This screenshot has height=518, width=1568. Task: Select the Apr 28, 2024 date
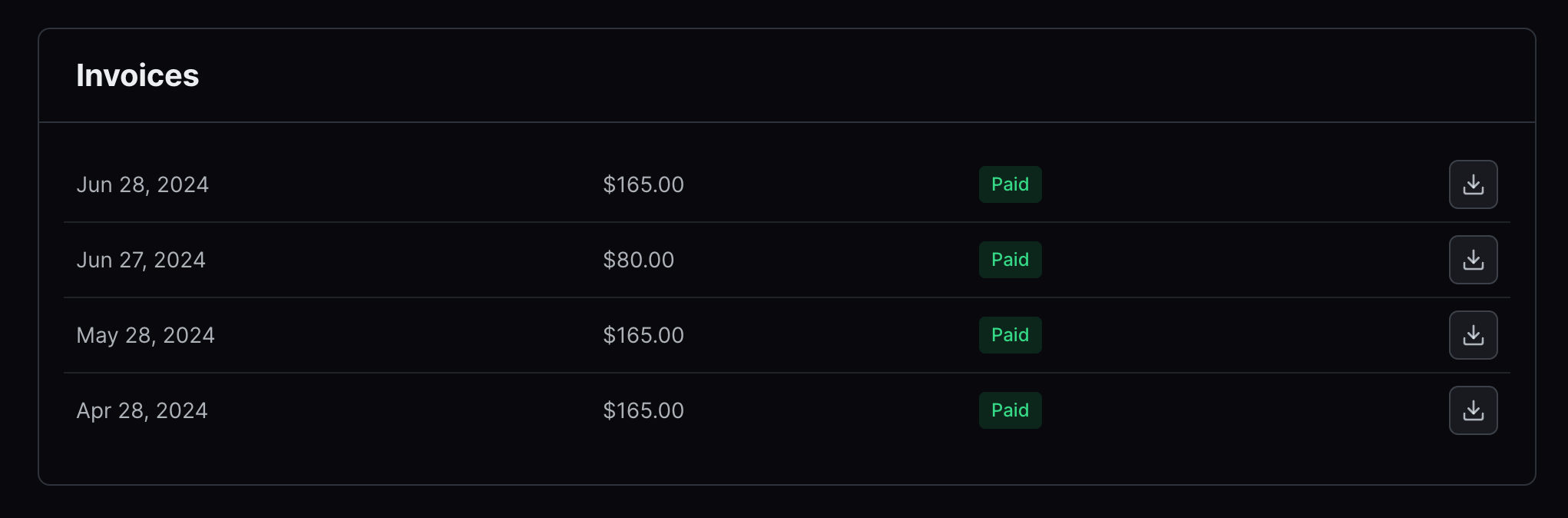click(142, 410)
